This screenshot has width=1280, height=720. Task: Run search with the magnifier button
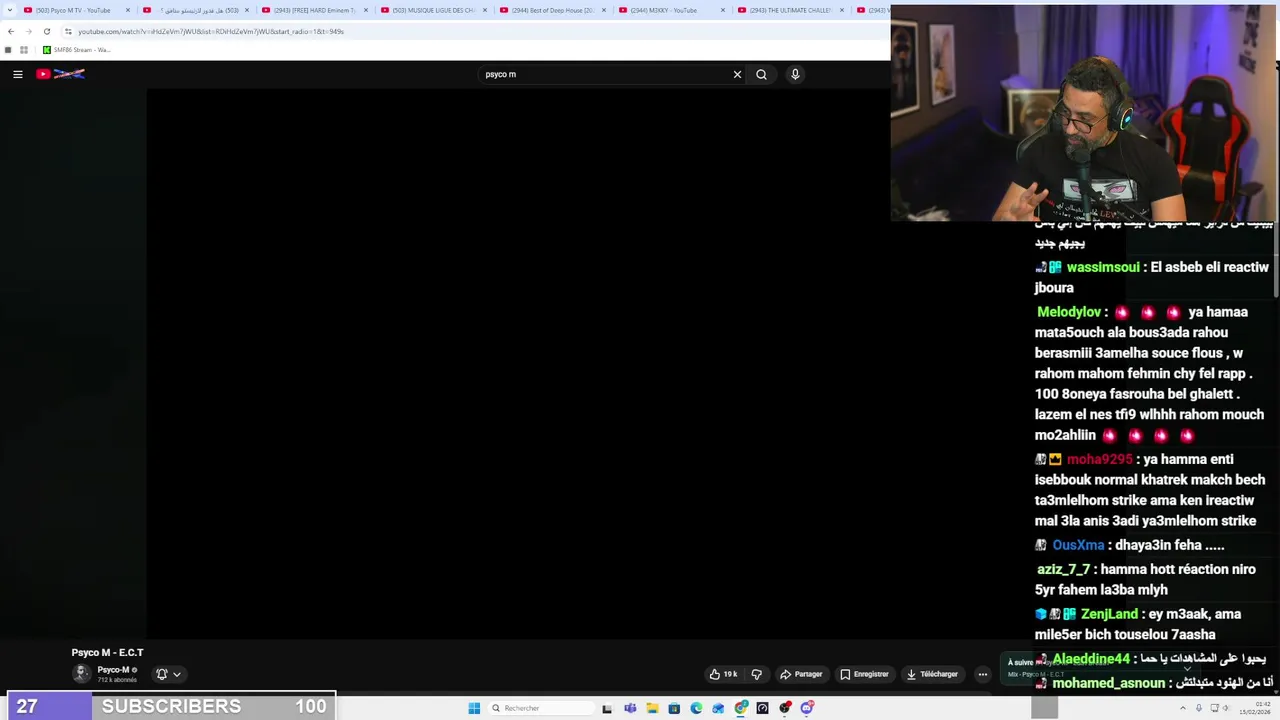pyautogui.click(x=761, y=74)
